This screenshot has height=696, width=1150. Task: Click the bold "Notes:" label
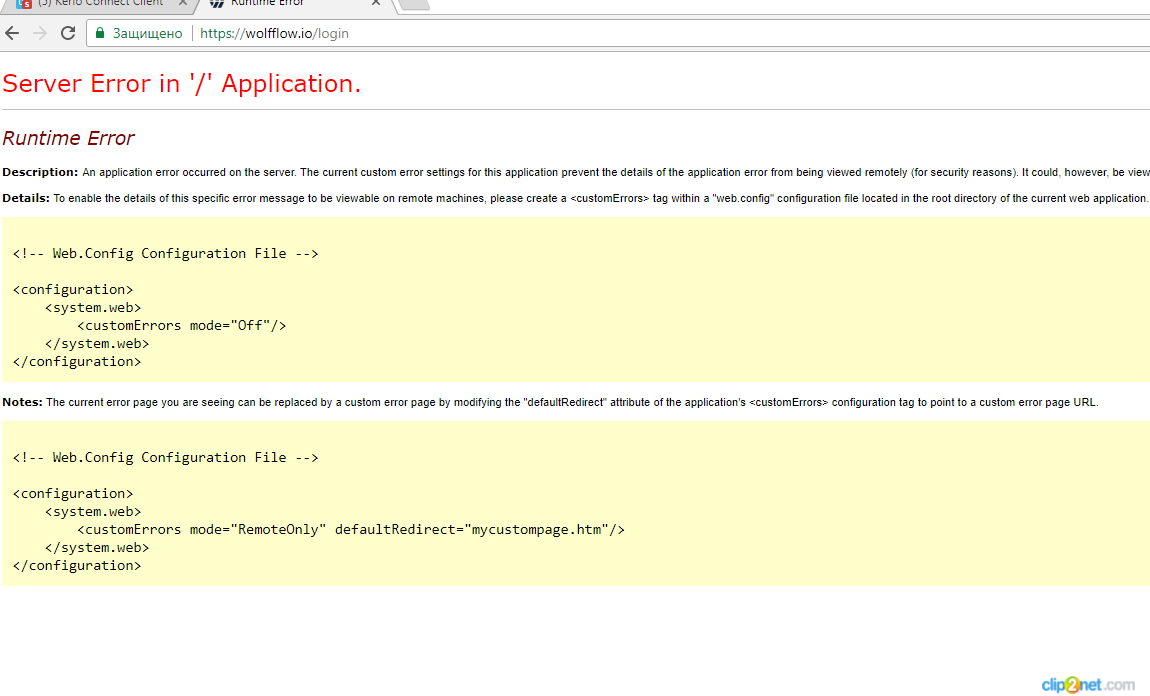tap(23, 402)
